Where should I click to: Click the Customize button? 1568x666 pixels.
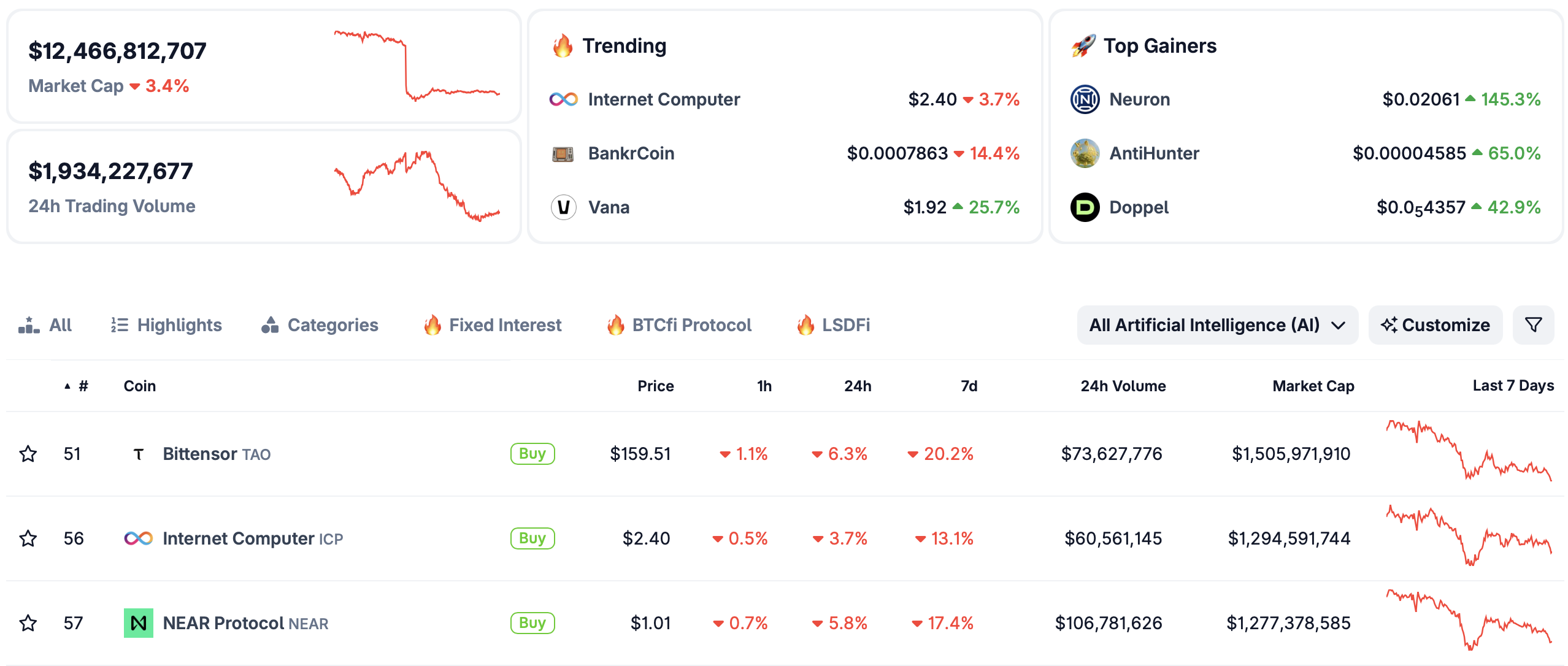point(1435,325)
